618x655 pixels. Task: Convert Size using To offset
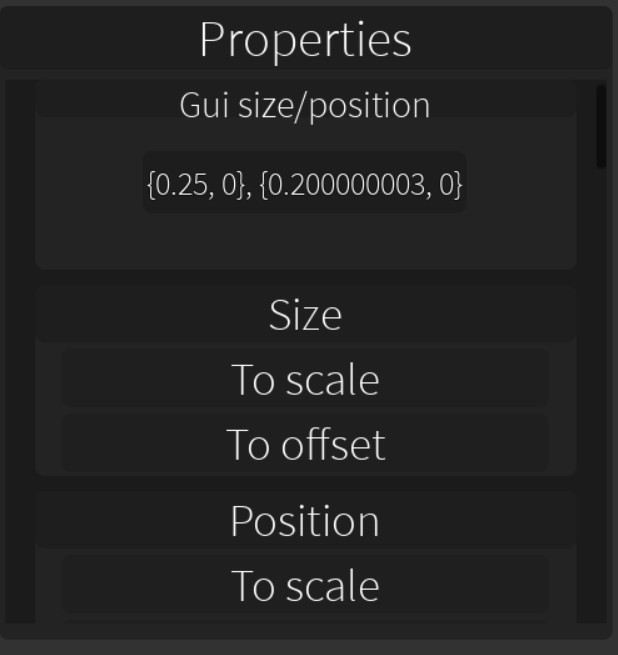[x=305, y=445]
